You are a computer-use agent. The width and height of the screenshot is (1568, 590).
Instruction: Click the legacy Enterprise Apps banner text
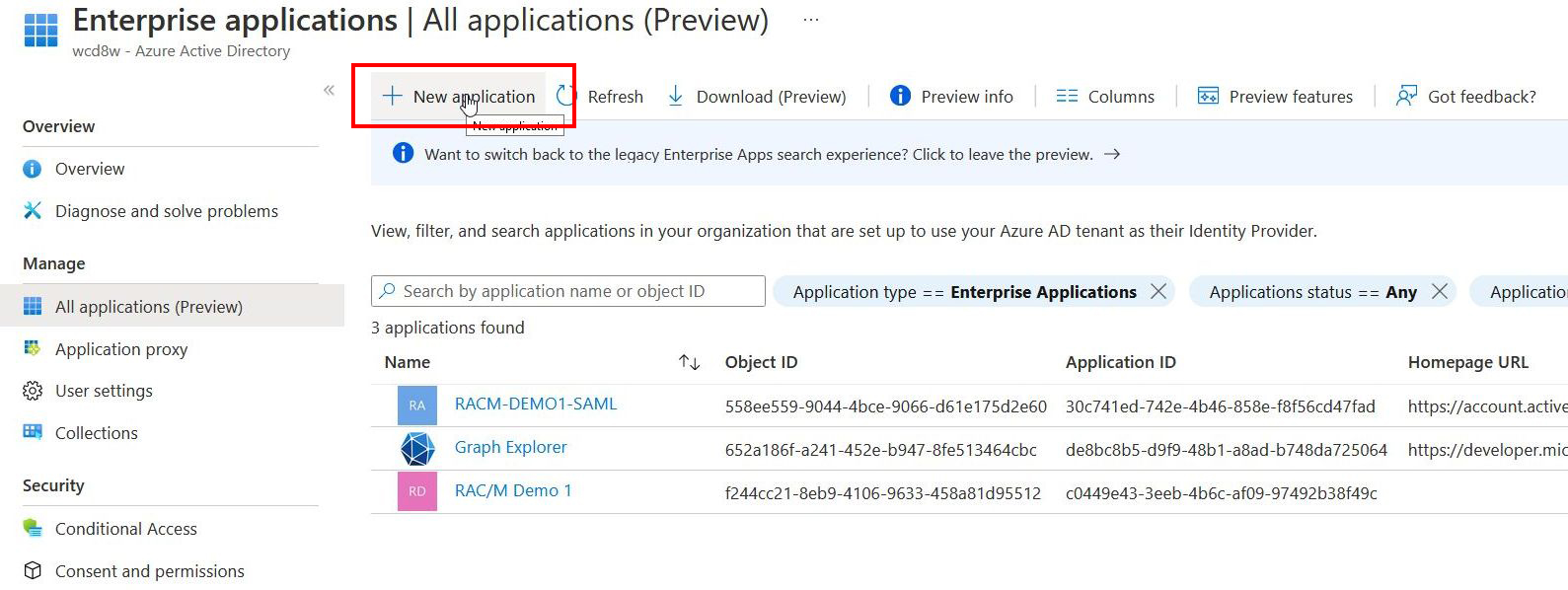(759, 154)
